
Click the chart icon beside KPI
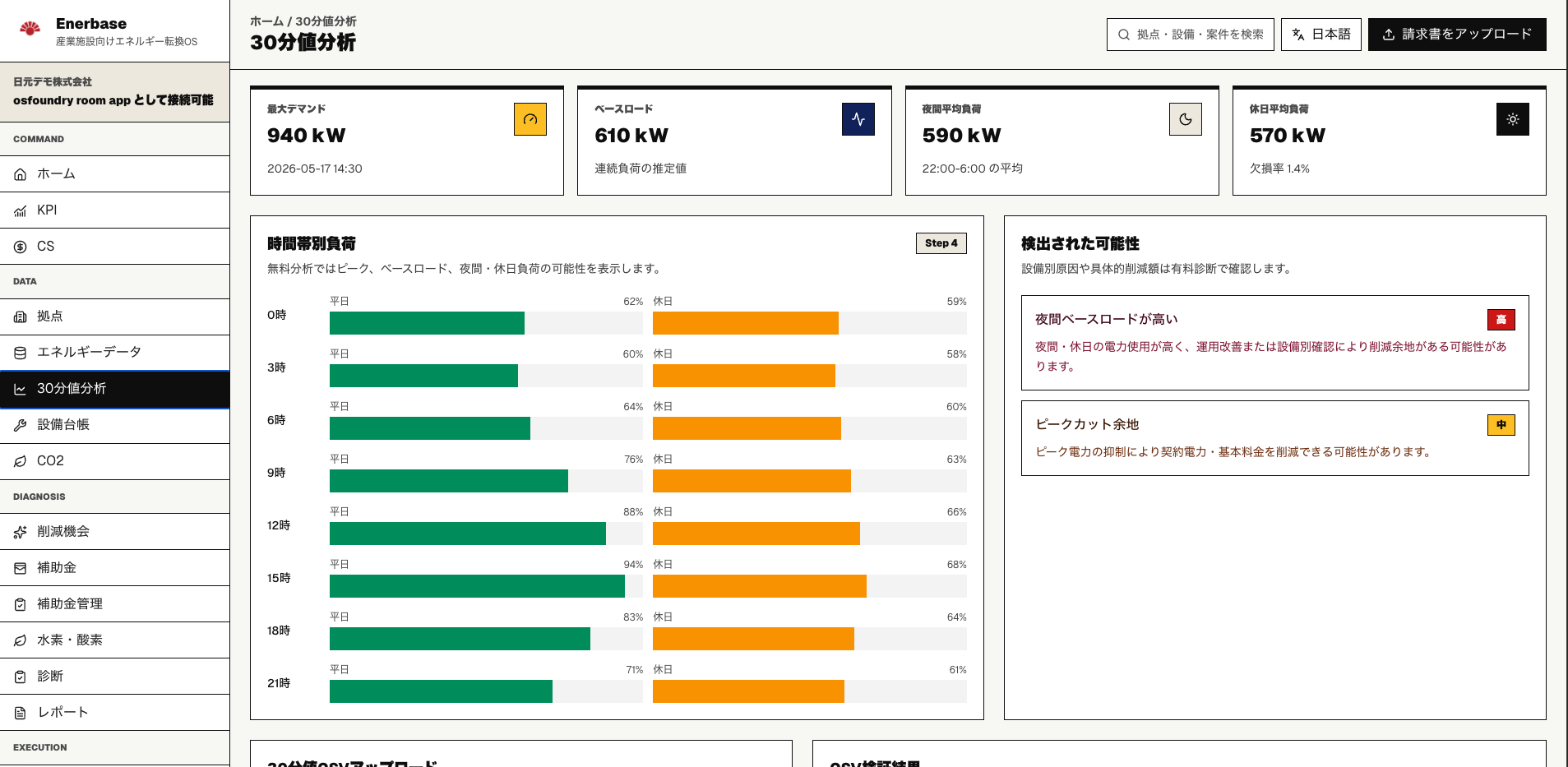(x=21, y=210)
